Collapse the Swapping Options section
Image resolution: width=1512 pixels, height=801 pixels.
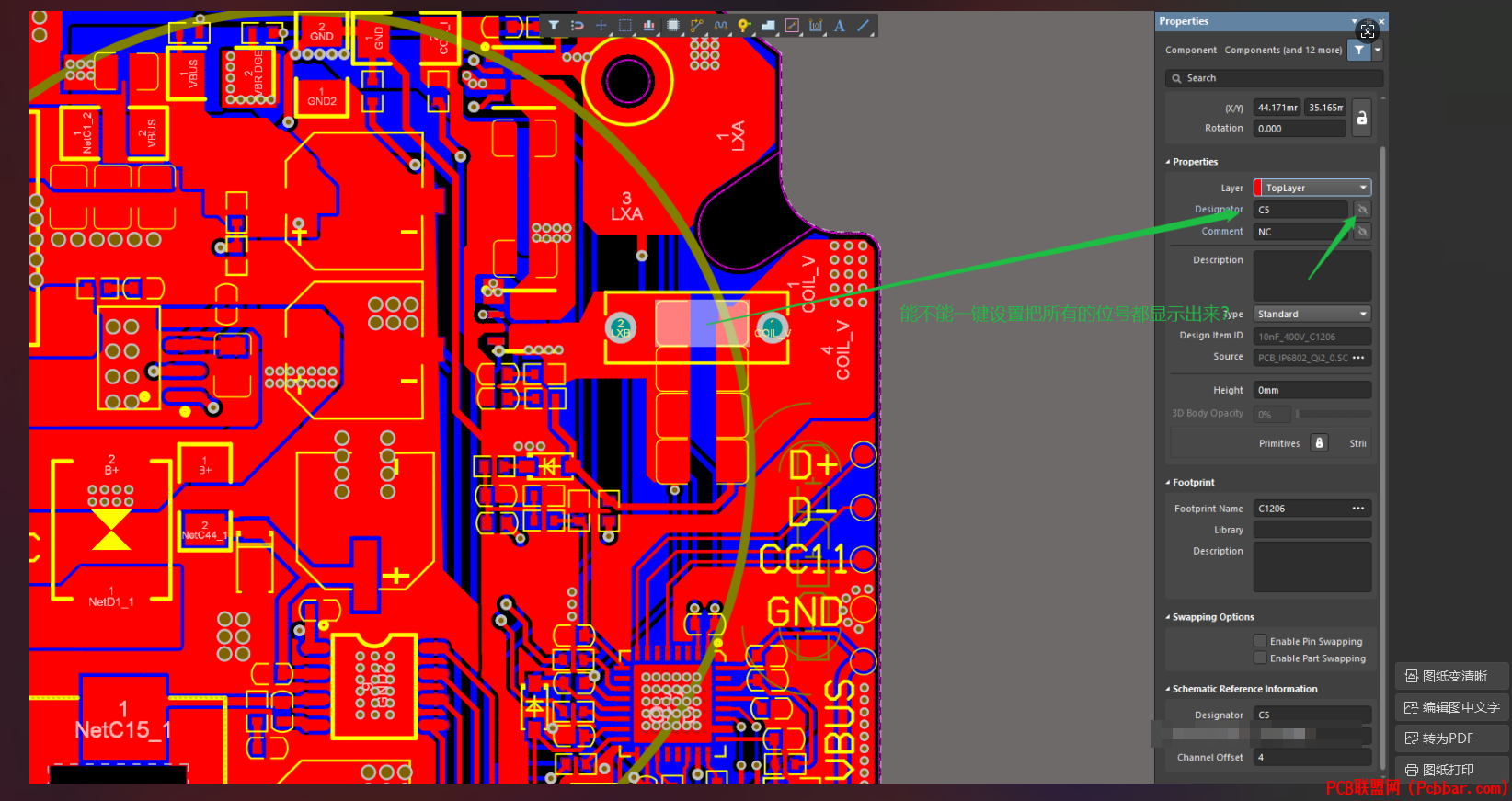pyautogui.click(x=1169, y=617)
